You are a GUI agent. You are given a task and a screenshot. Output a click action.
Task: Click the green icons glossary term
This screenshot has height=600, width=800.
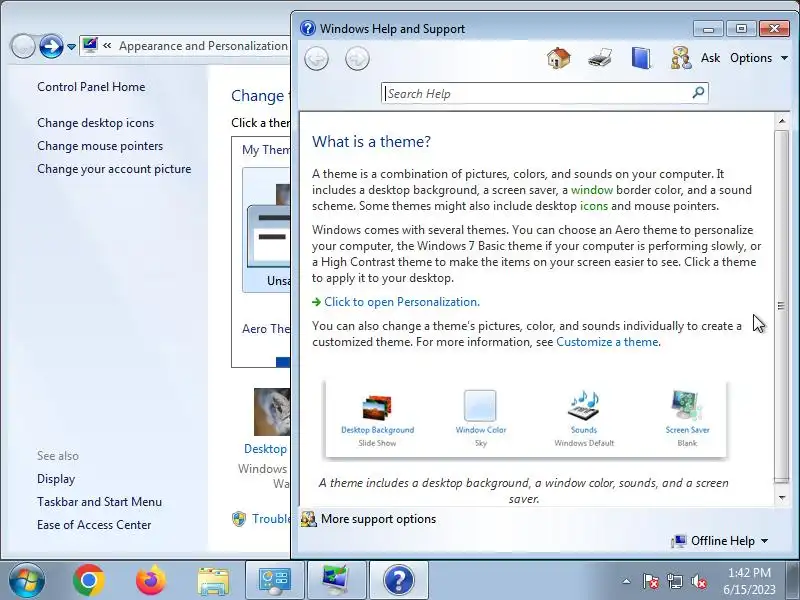(594, 206)
